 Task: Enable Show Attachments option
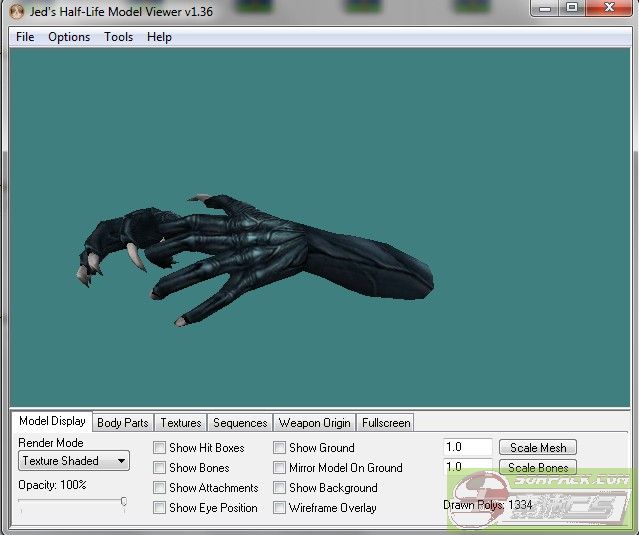click(160, 488)
